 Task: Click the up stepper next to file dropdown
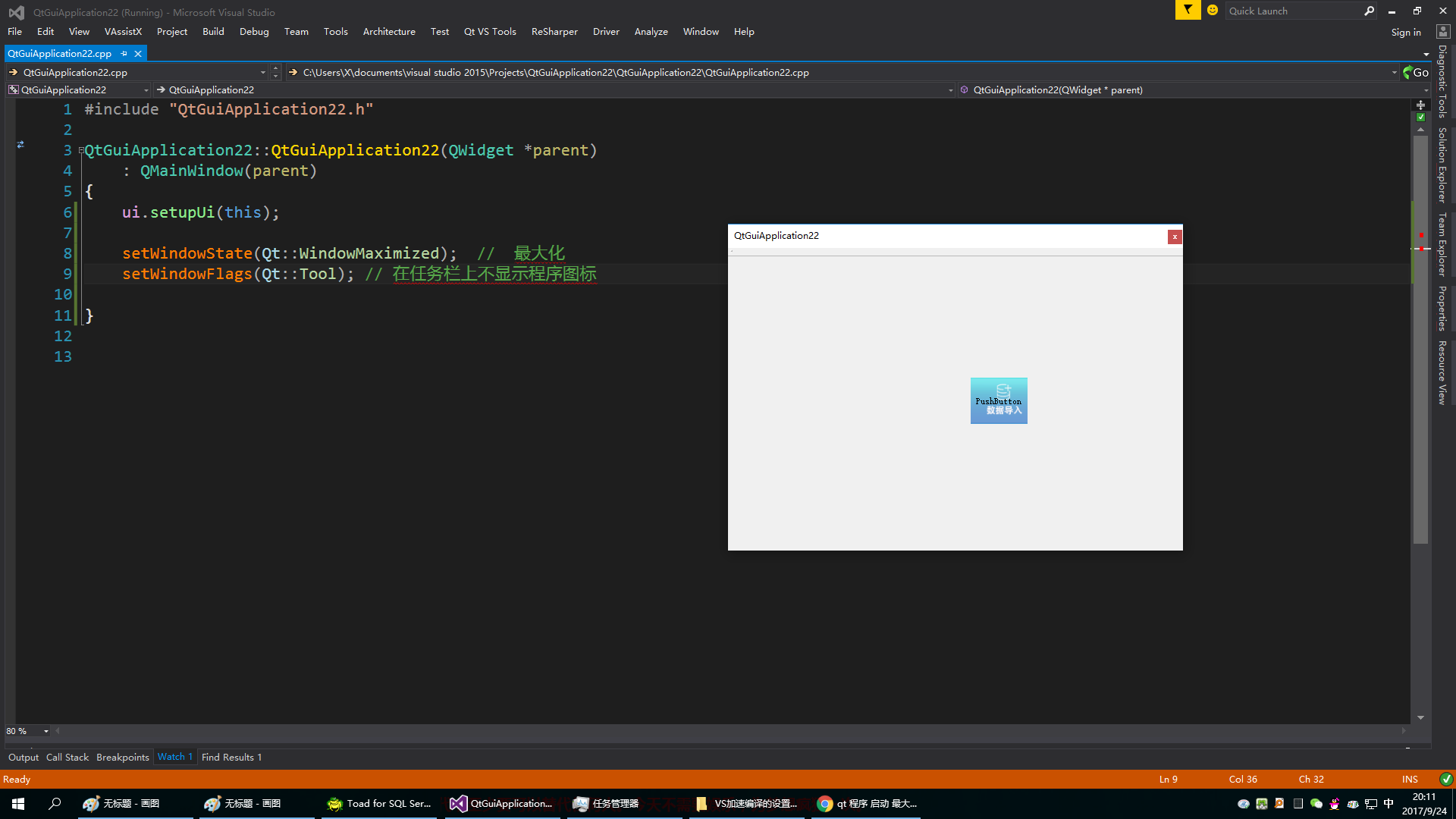276,69
